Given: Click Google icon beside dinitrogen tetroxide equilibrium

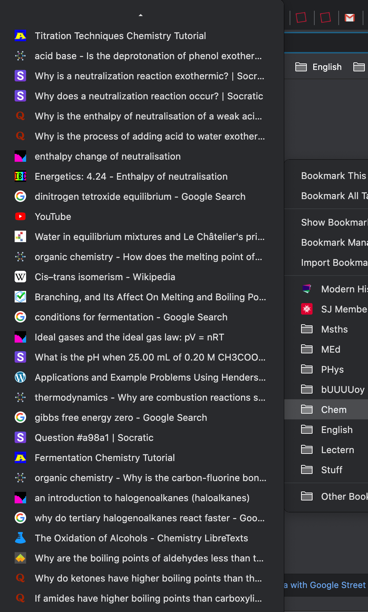Looking at the screenshot, I should pos(20,196).
